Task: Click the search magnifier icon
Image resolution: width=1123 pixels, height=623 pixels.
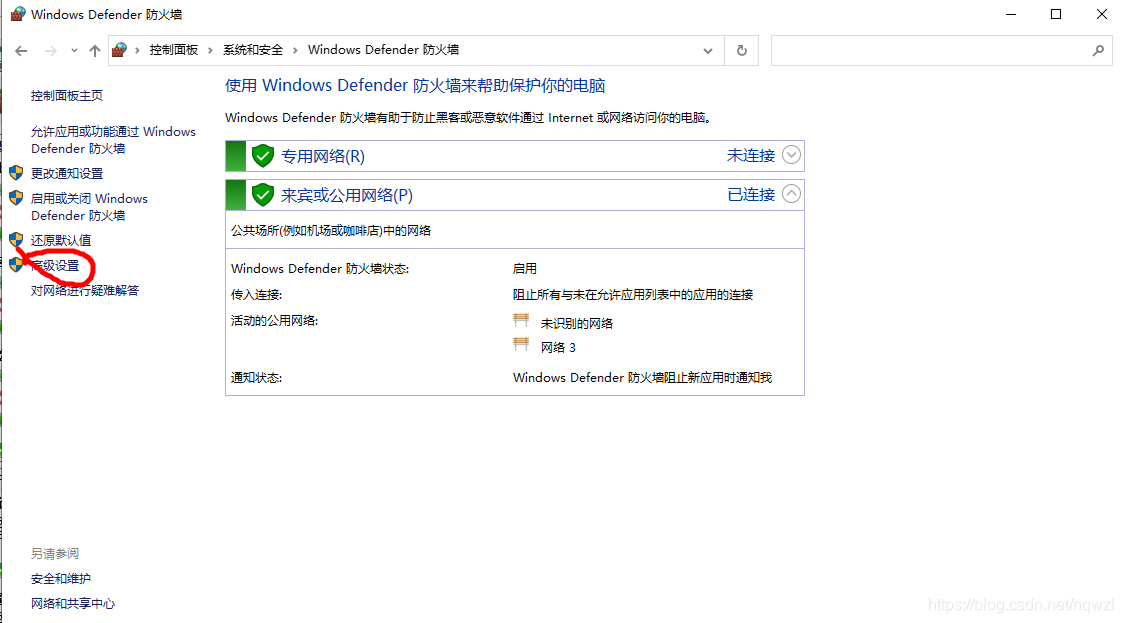Action: click(x=1098, y=51)
